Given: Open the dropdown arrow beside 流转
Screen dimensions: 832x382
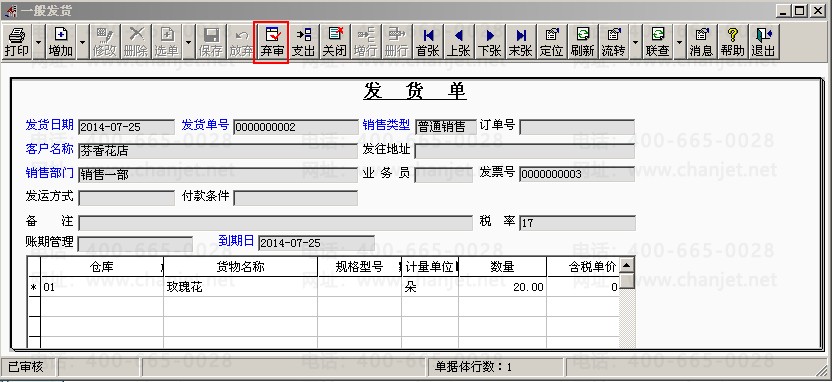Looking at the screenshot, I should point(636,41).
